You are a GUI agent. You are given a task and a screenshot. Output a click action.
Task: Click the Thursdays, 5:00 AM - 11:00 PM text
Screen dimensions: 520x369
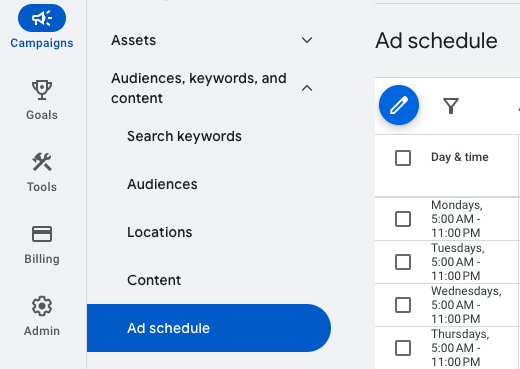click(460, 348)
